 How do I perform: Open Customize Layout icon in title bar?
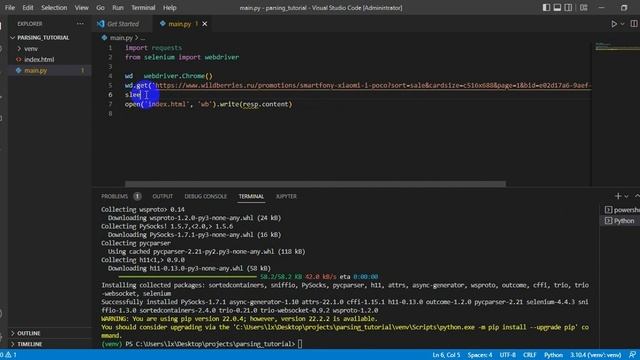[x=584, y=8]
